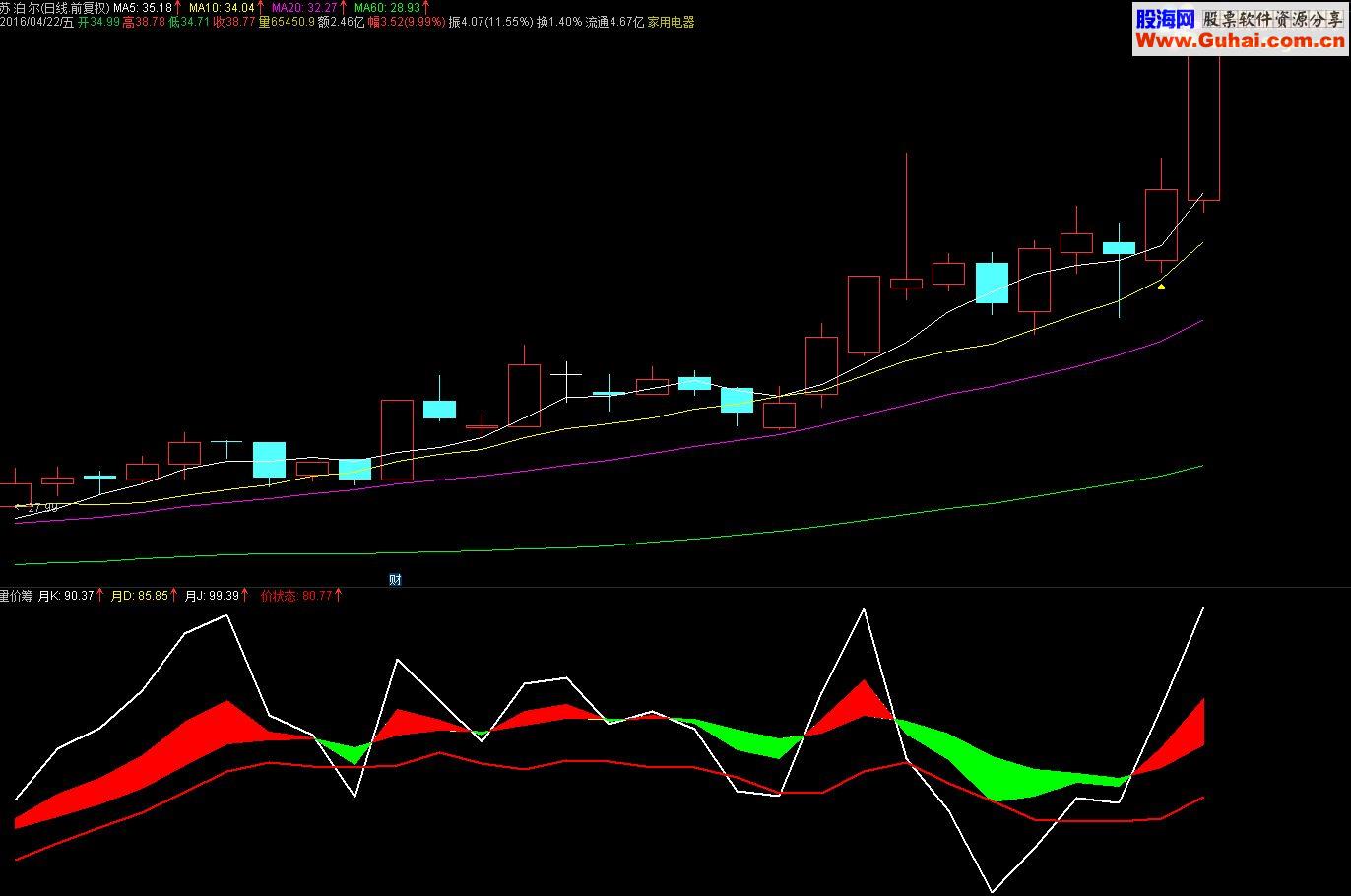The image size is (1351, 896).
Task: Select the candle with the long upper shadow
Action: tap(906, 226)
